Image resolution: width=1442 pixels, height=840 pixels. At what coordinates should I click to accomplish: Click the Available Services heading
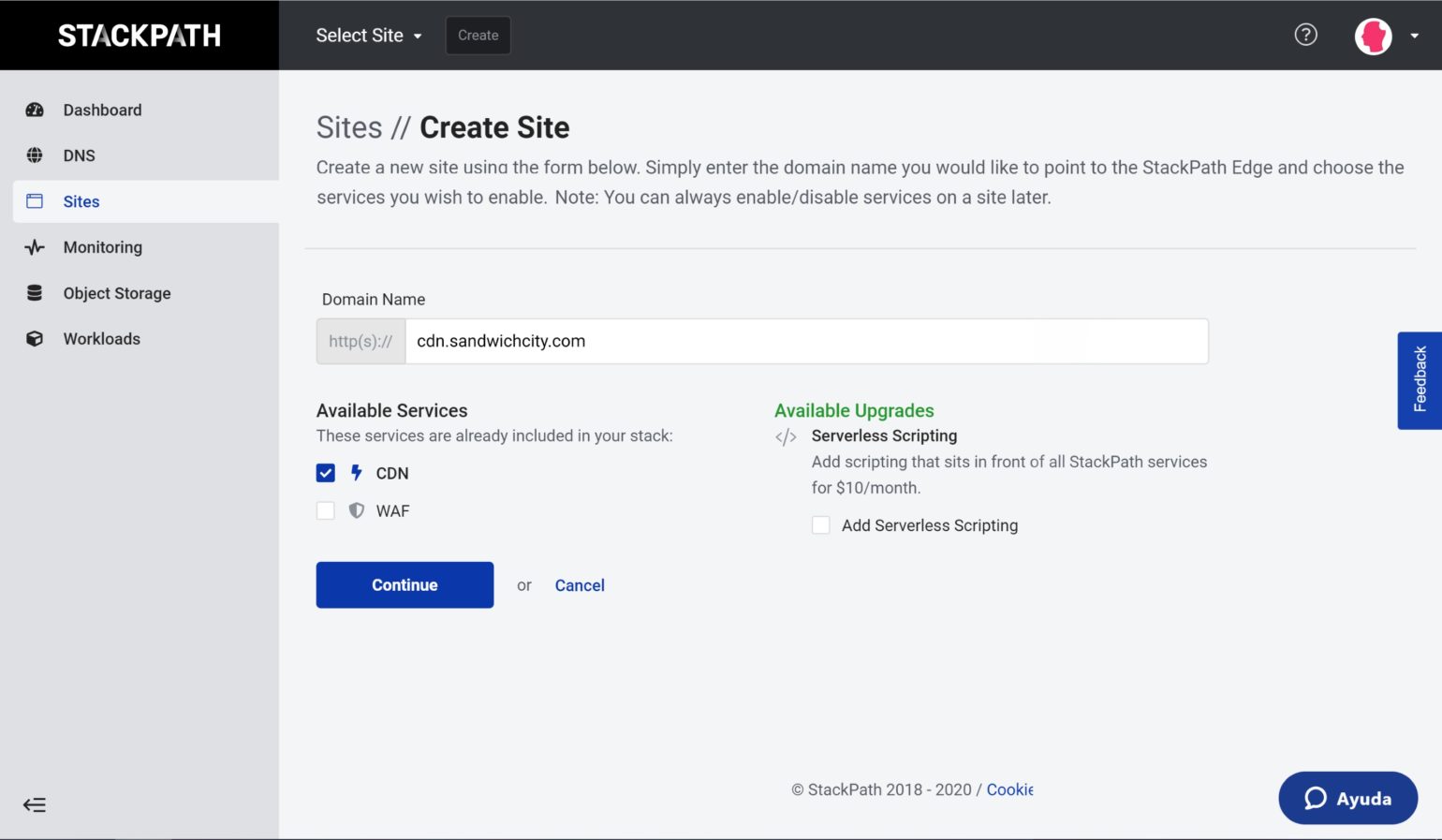click(x=391, y=410)
